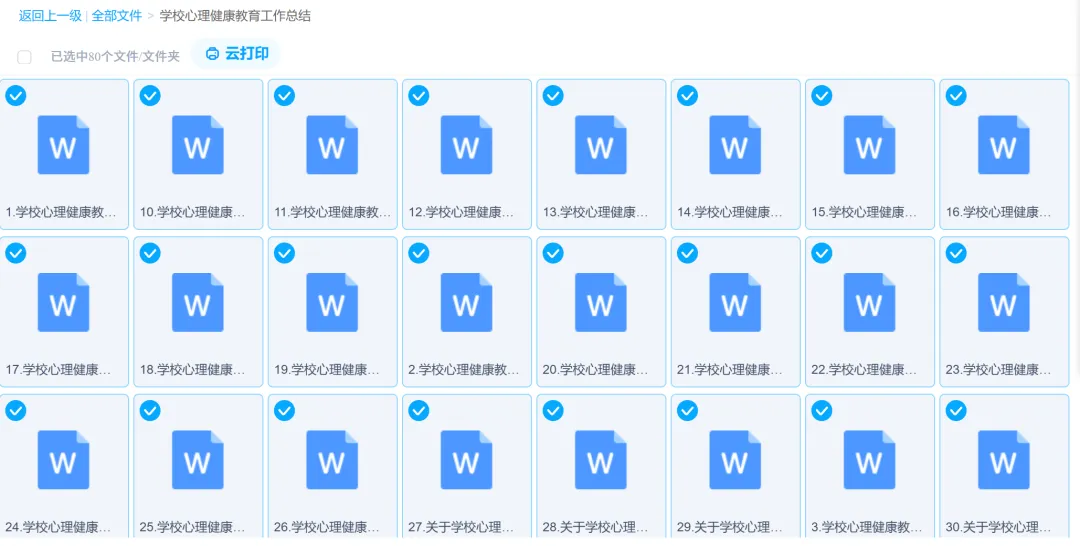Open Word icon of file 12.学校心理健康
Screen dimensions: 1080x546
pyautogui.click(x=466, y=145)
